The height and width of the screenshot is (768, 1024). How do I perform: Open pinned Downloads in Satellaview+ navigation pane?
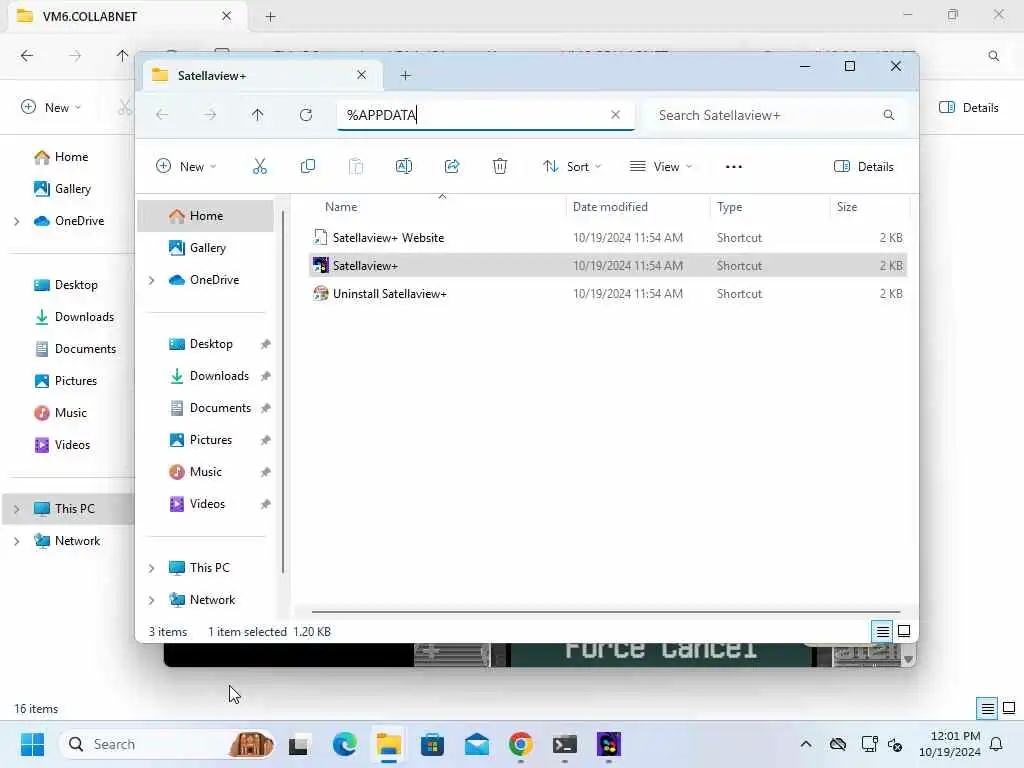(206, 376)
